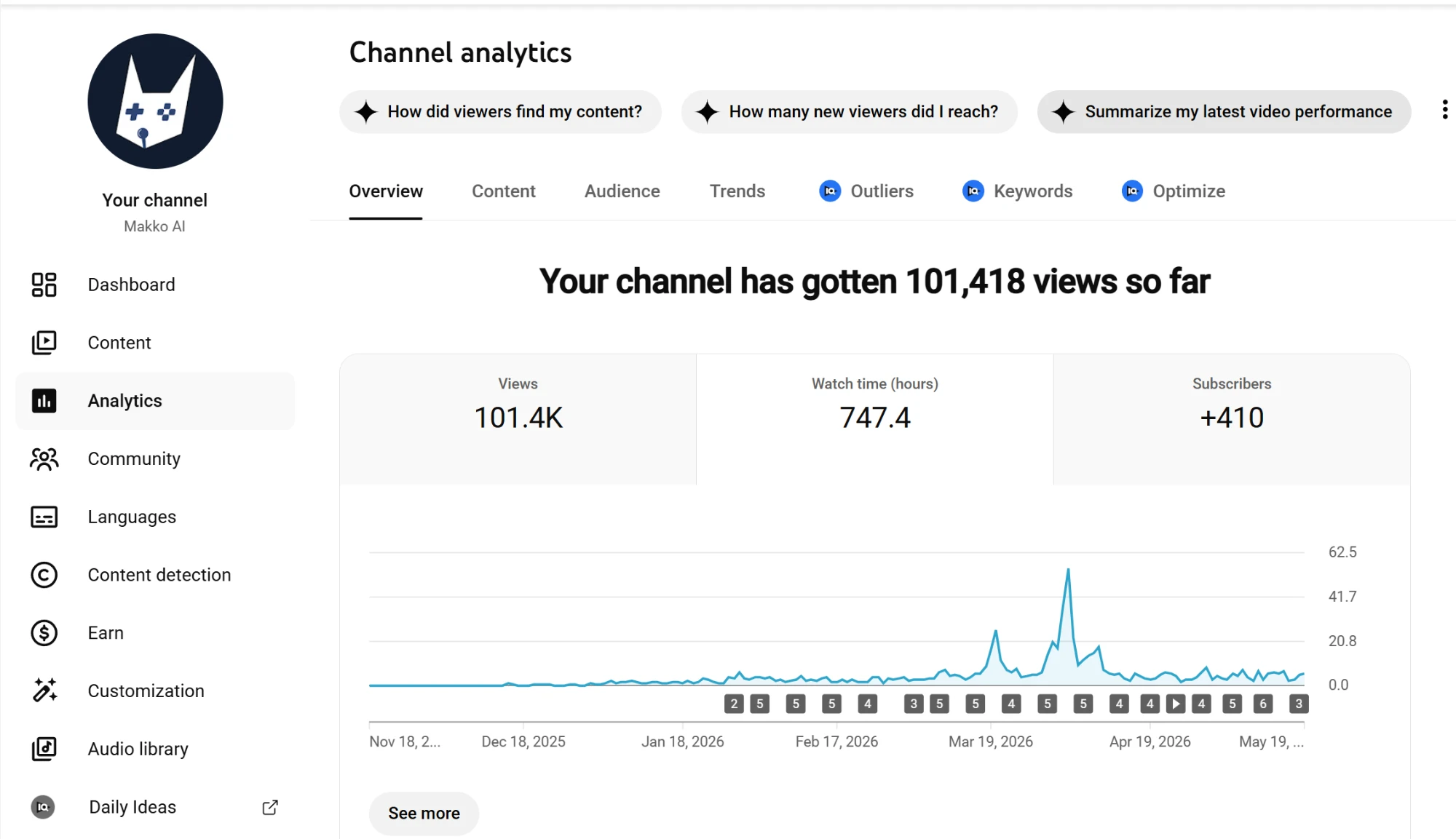
Task: Open the Outliers tab
Action: (x=866, y=191)
